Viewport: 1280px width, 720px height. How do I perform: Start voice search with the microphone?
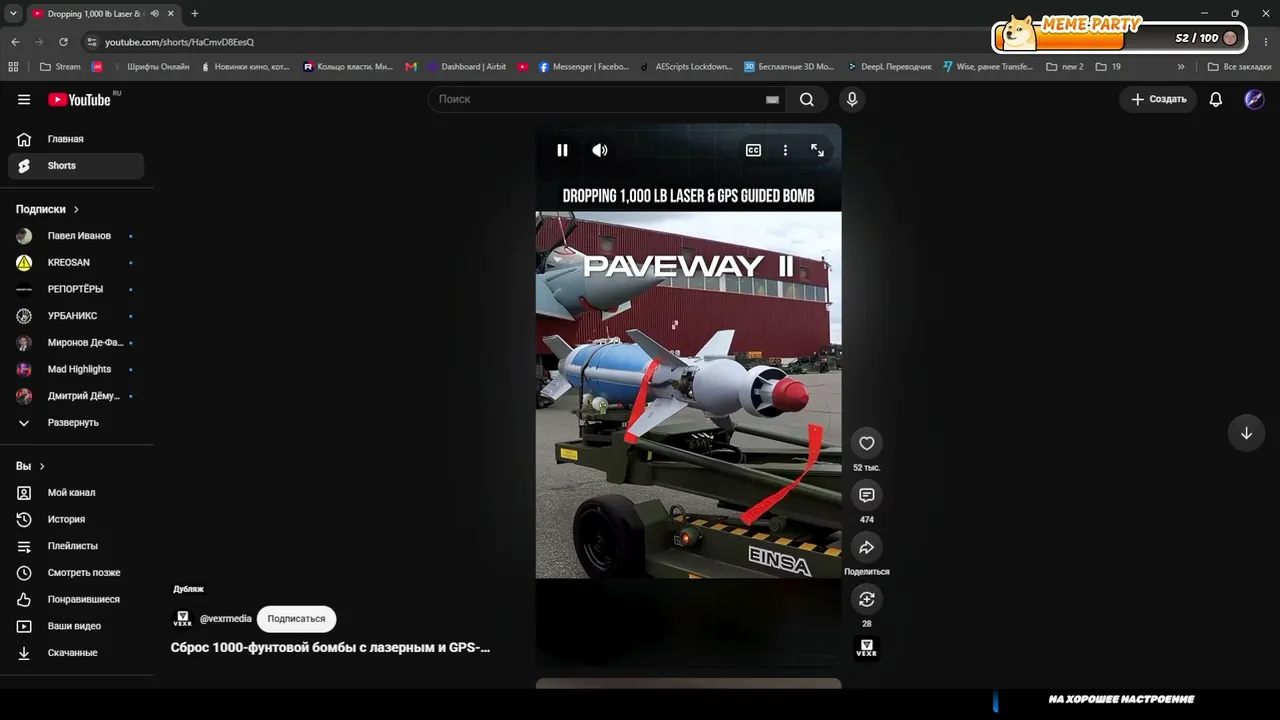[x=852, y=99]
